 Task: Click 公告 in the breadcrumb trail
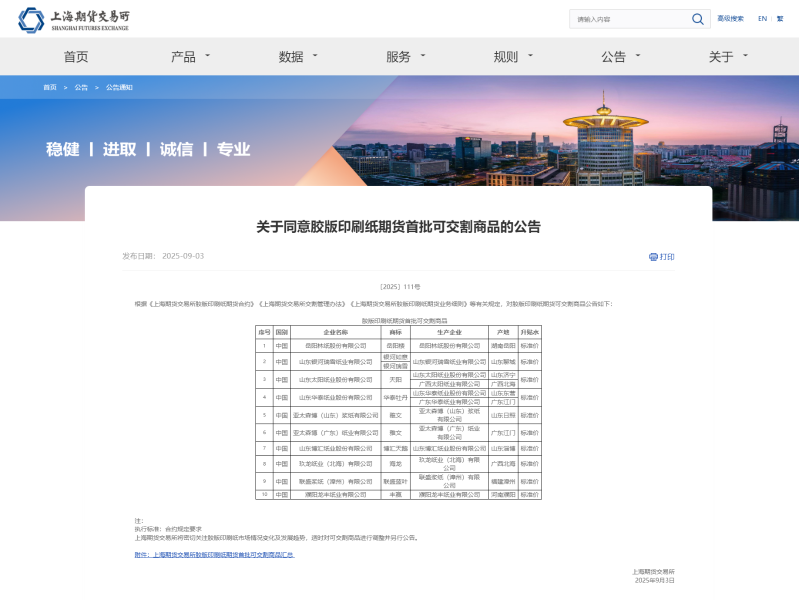(x=81, y=88)
